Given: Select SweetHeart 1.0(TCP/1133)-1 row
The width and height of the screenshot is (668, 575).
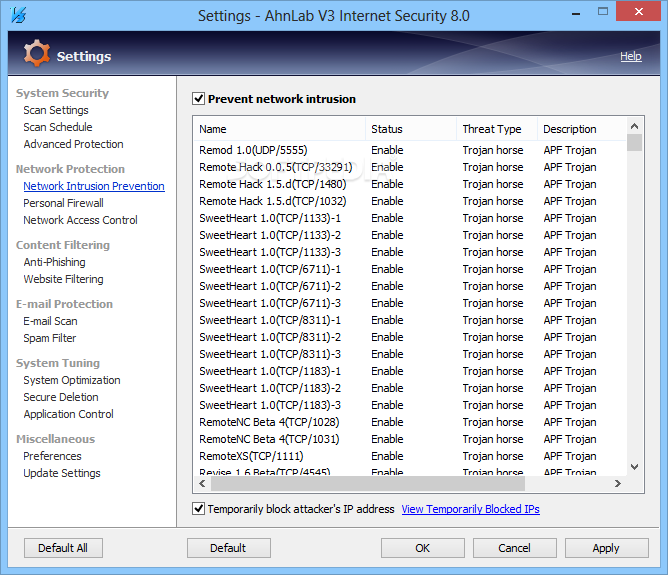Looking at the screenshot, I should [x=410, y=218].
